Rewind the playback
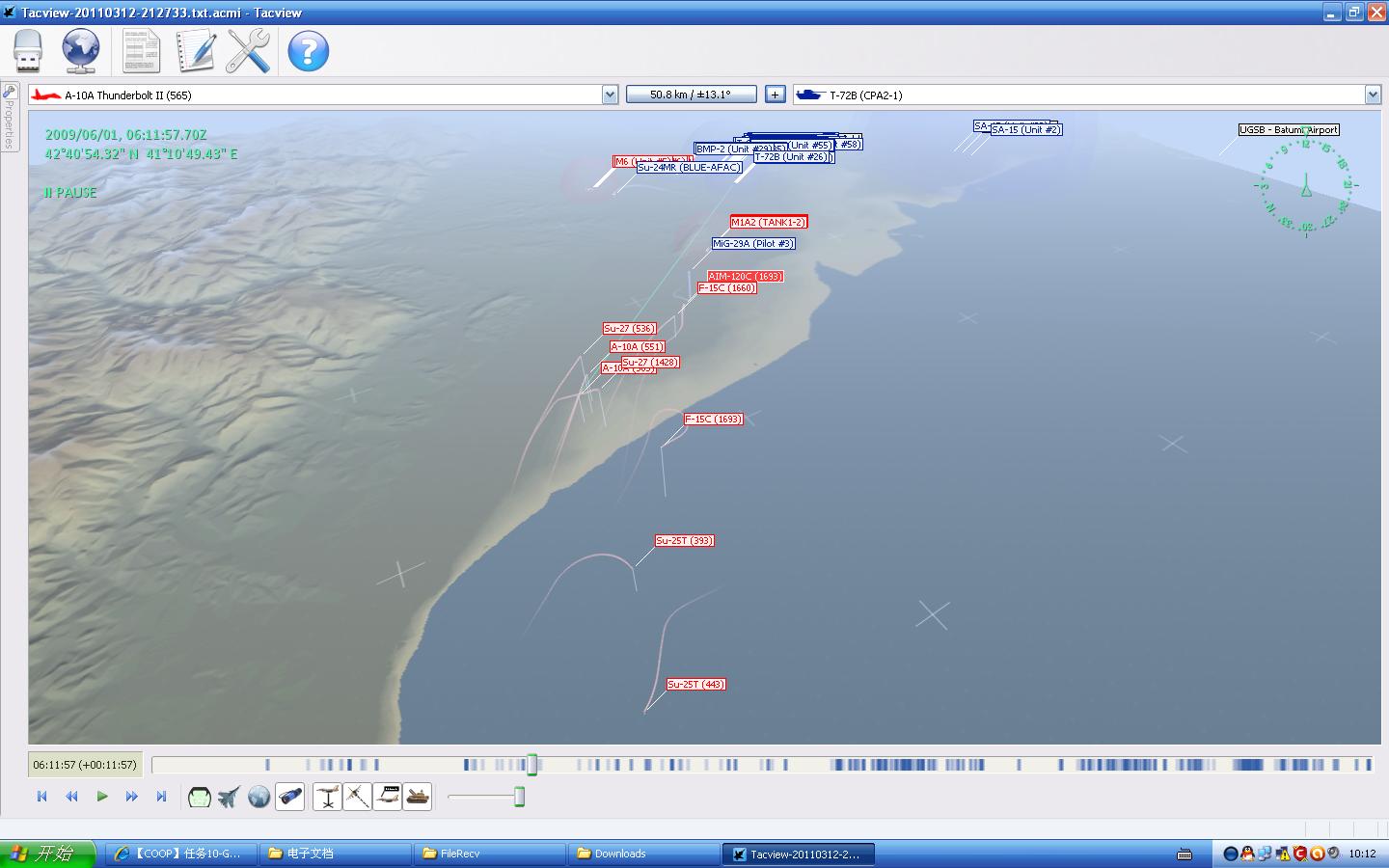This screenshot has height=868, width=1389. coord(71,797)
